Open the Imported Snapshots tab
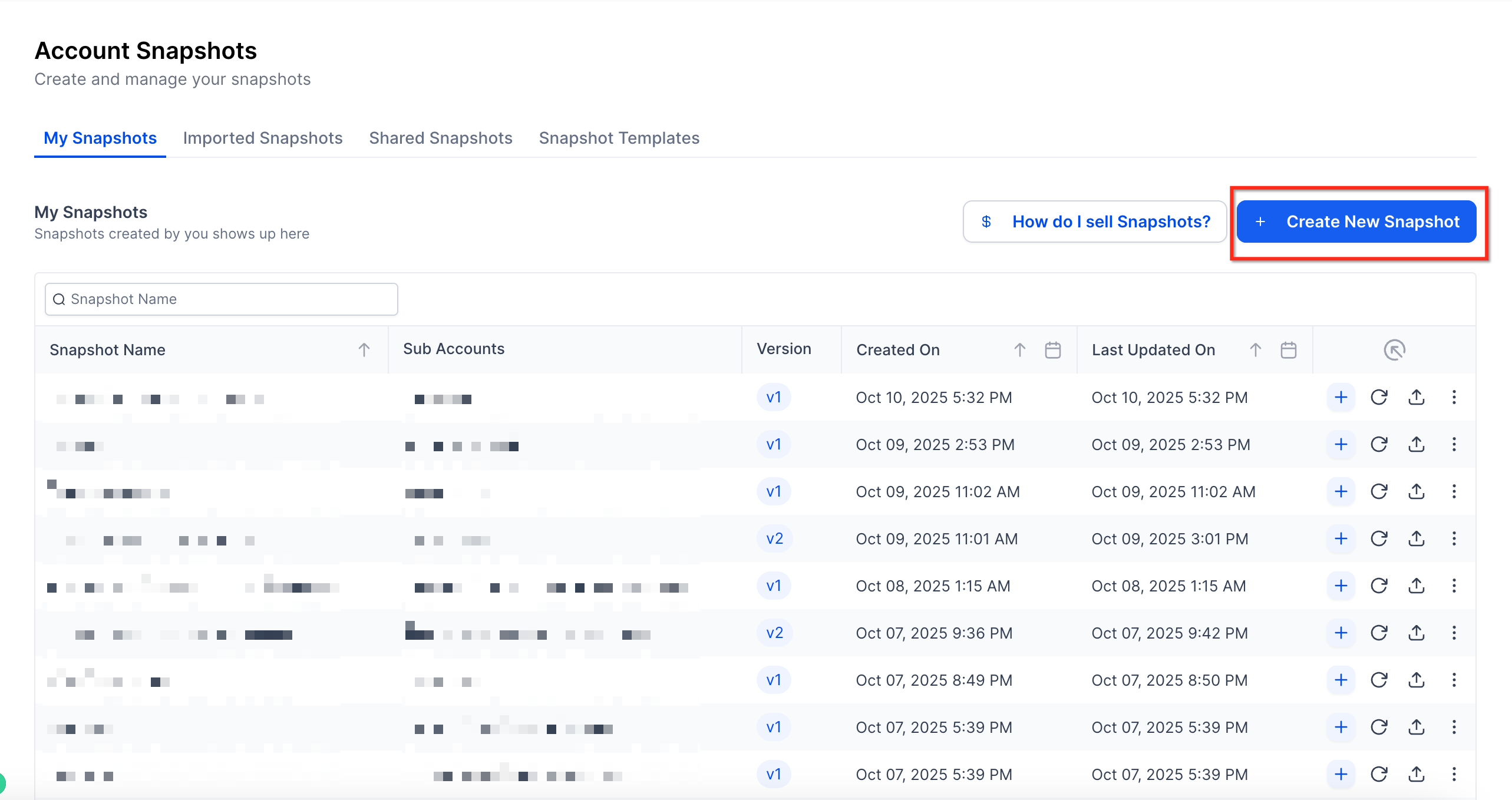This screenshot has height=800, width=1512. click(x=263, y=138)
